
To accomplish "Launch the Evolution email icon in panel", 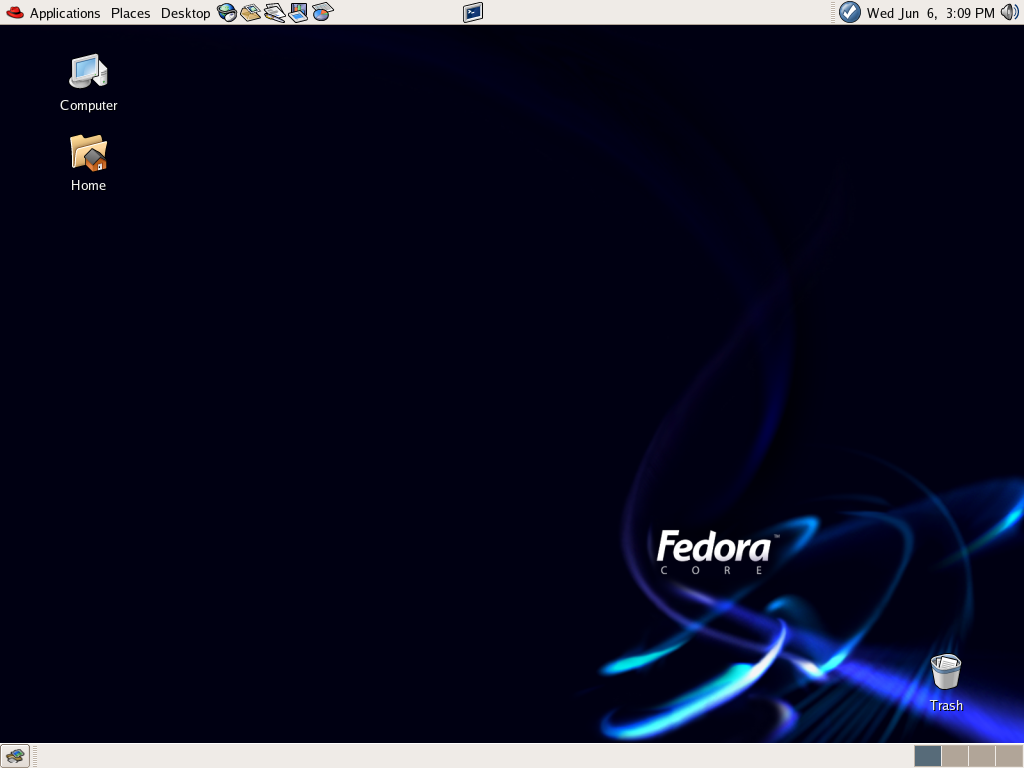I will [250, 12].
